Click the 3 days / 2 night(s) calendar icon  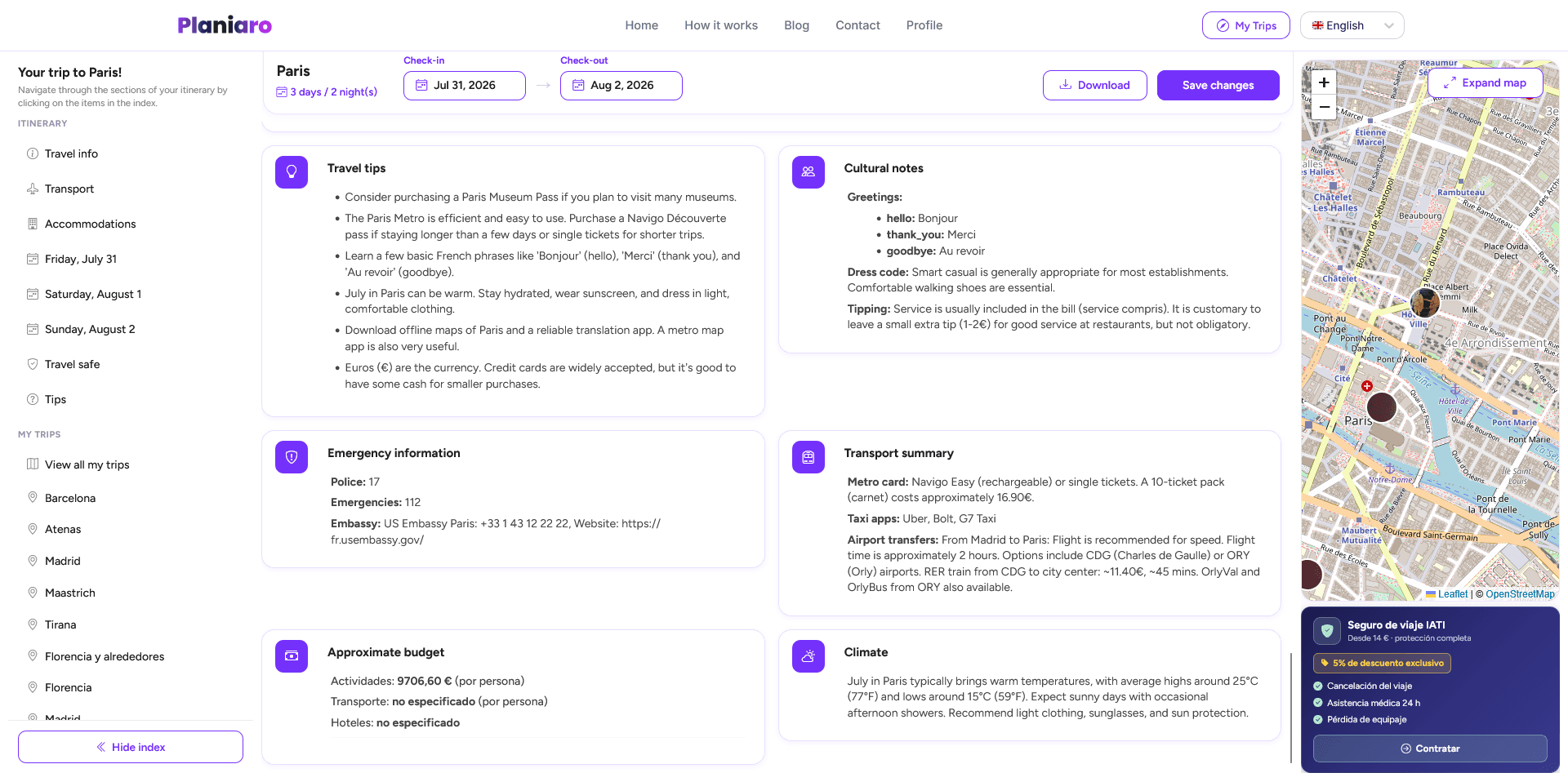(282, 92)
